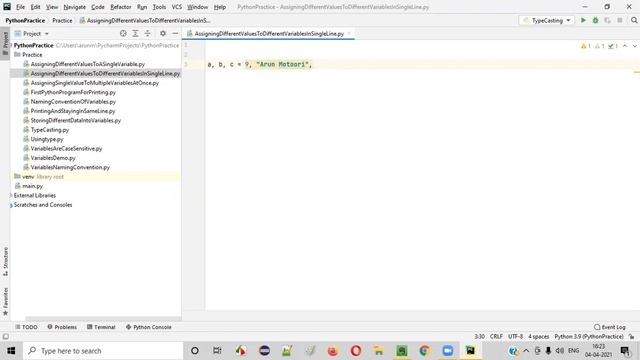
Task: Click the Stop process icon
Action: pos(620,20)
